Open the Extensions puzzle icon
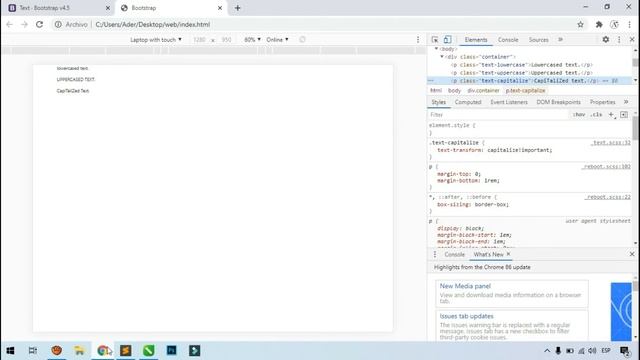The height and width of the screenshot is (360, 640). pos(599,24)
